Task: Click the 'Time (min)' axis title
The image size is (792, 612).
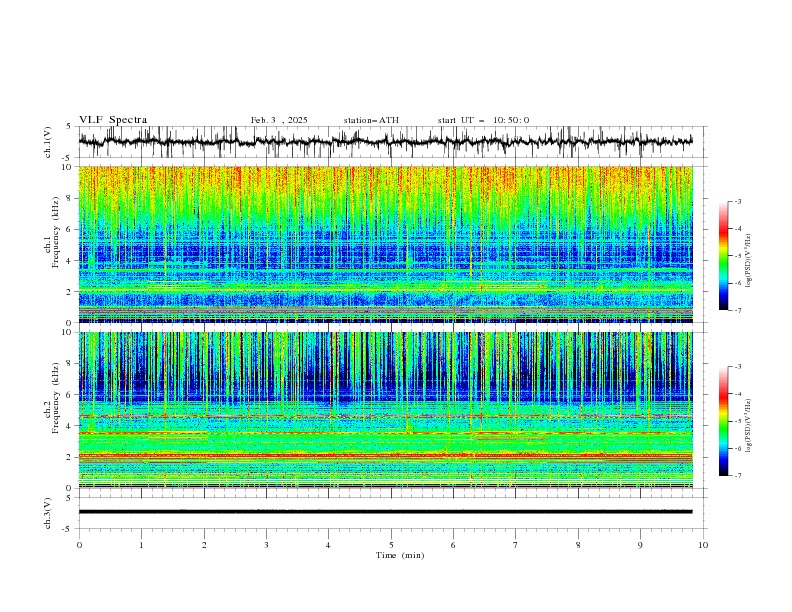Action: [x=400, y=555]
